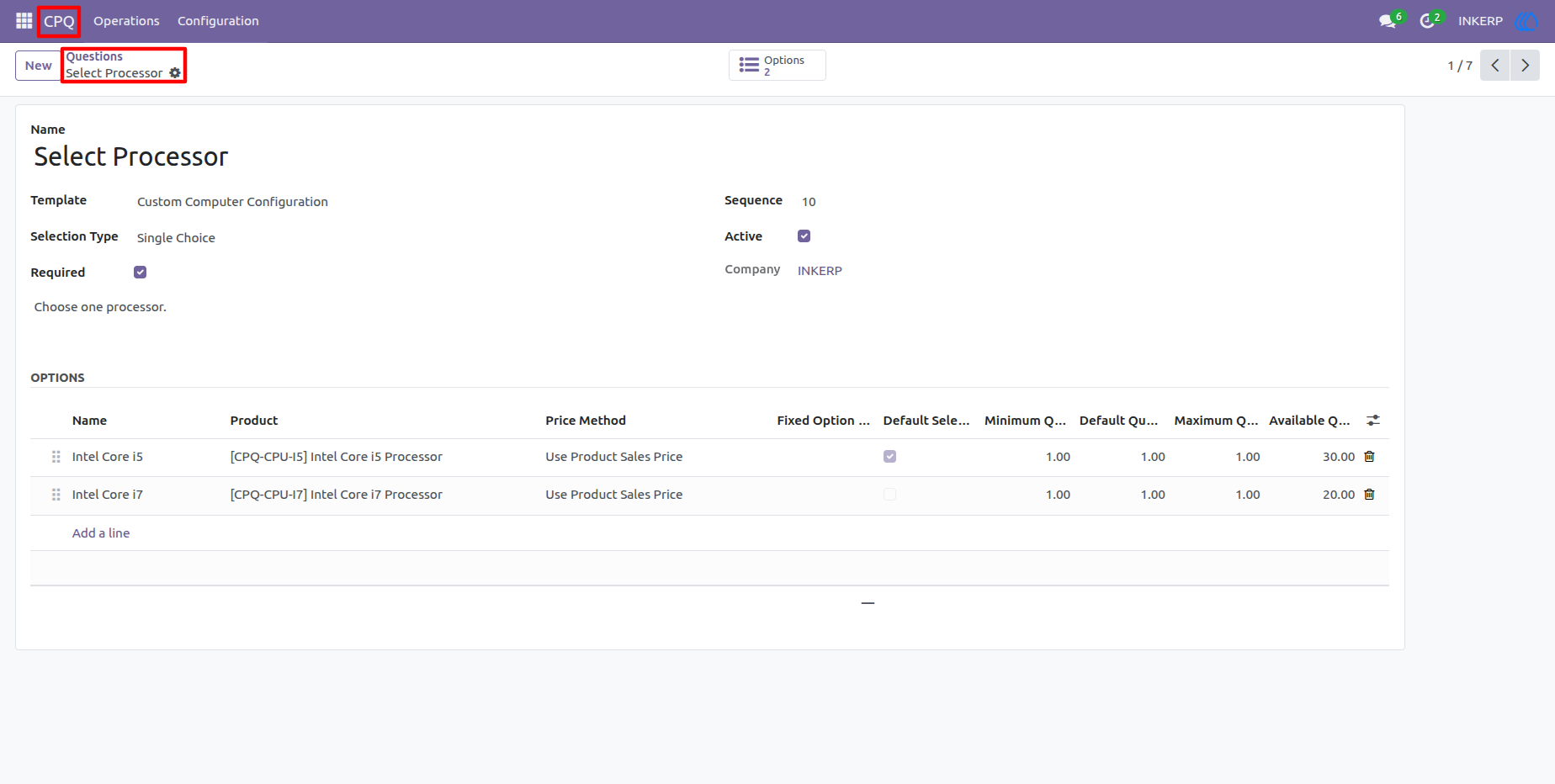Click available quantity 30.00 cell
1555x784 pixels.
point(1339,457)
